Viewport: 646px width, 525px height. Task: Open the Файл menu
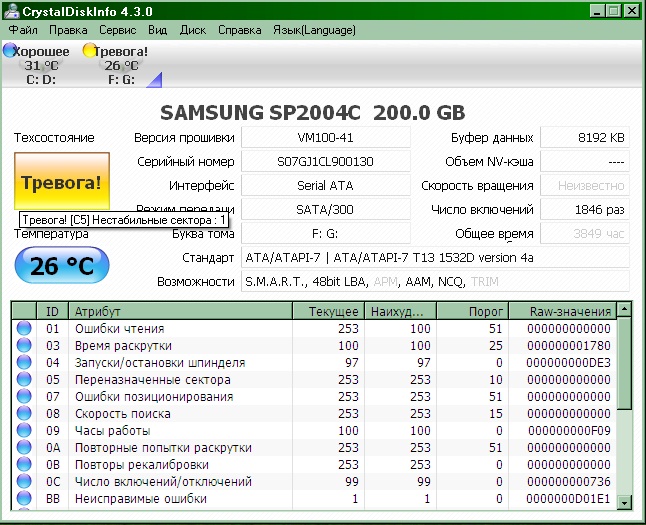coord(23,30)
